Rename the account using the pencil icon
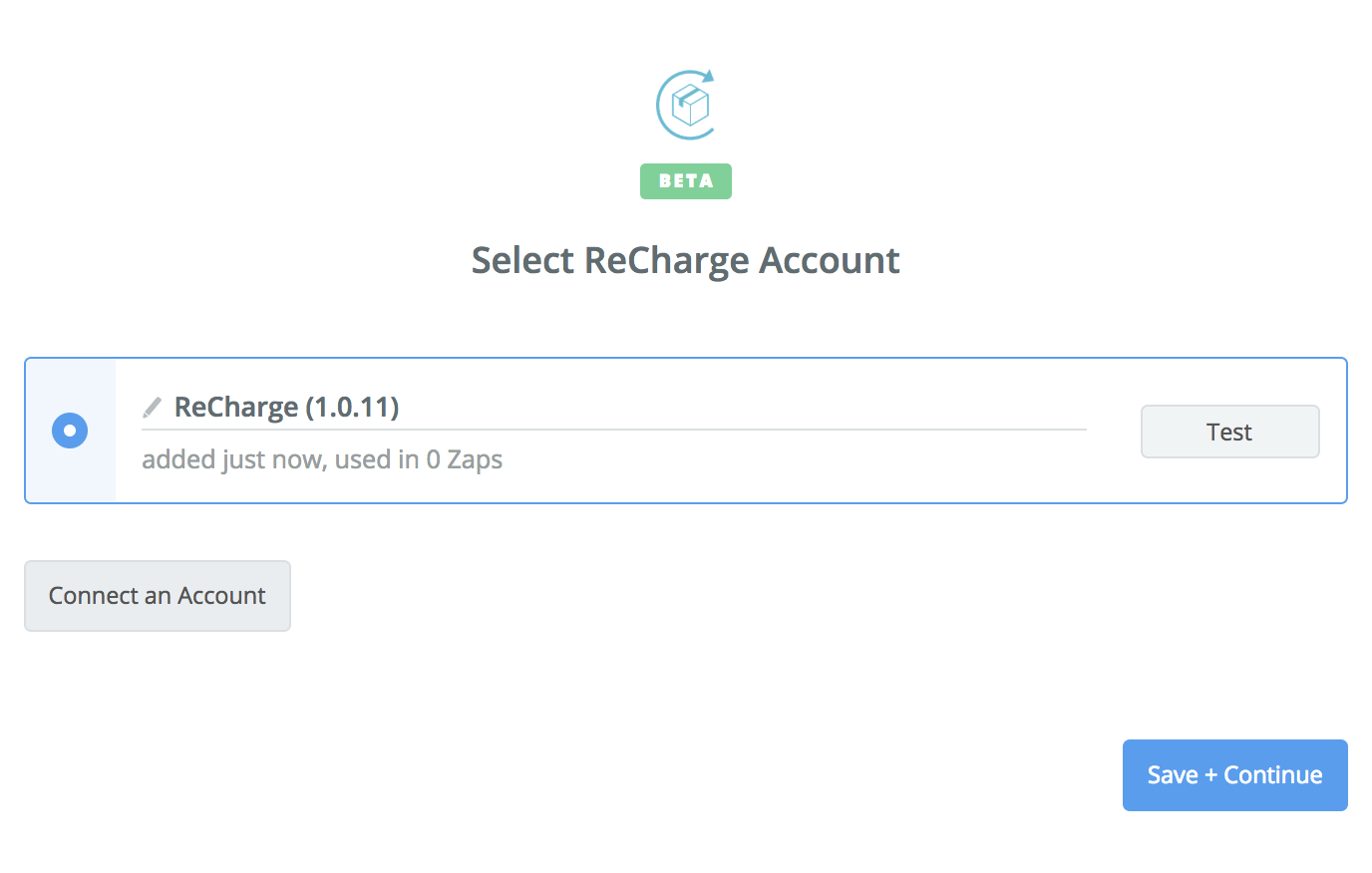This screenshot has height=873, width=1372. pos(152,408)
